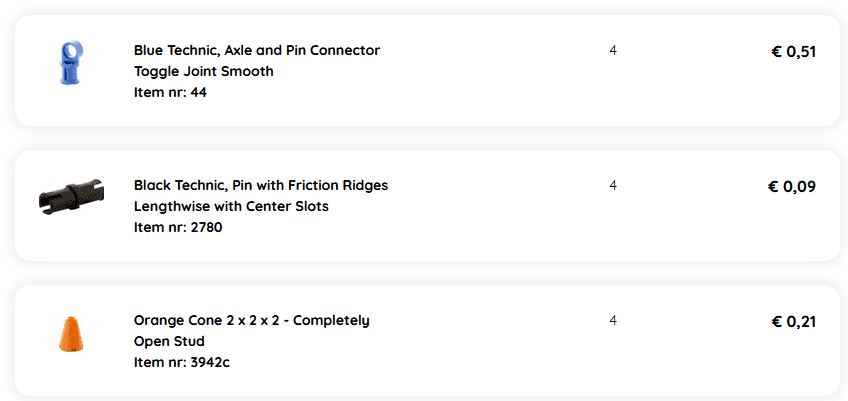Click quantity 4 for the Orange Cone
Viewport: 848px width, 401px height.
coord(613,320)
